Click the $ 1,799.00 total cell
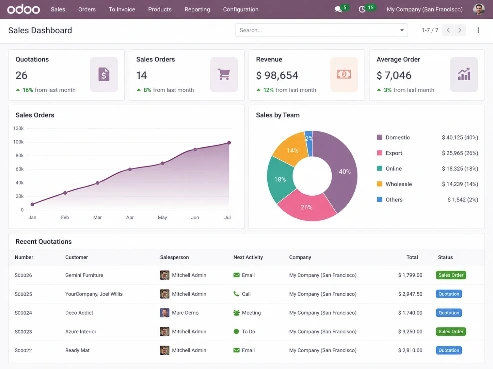This screenshot has width=493, height=369. (x=410, y=275)
